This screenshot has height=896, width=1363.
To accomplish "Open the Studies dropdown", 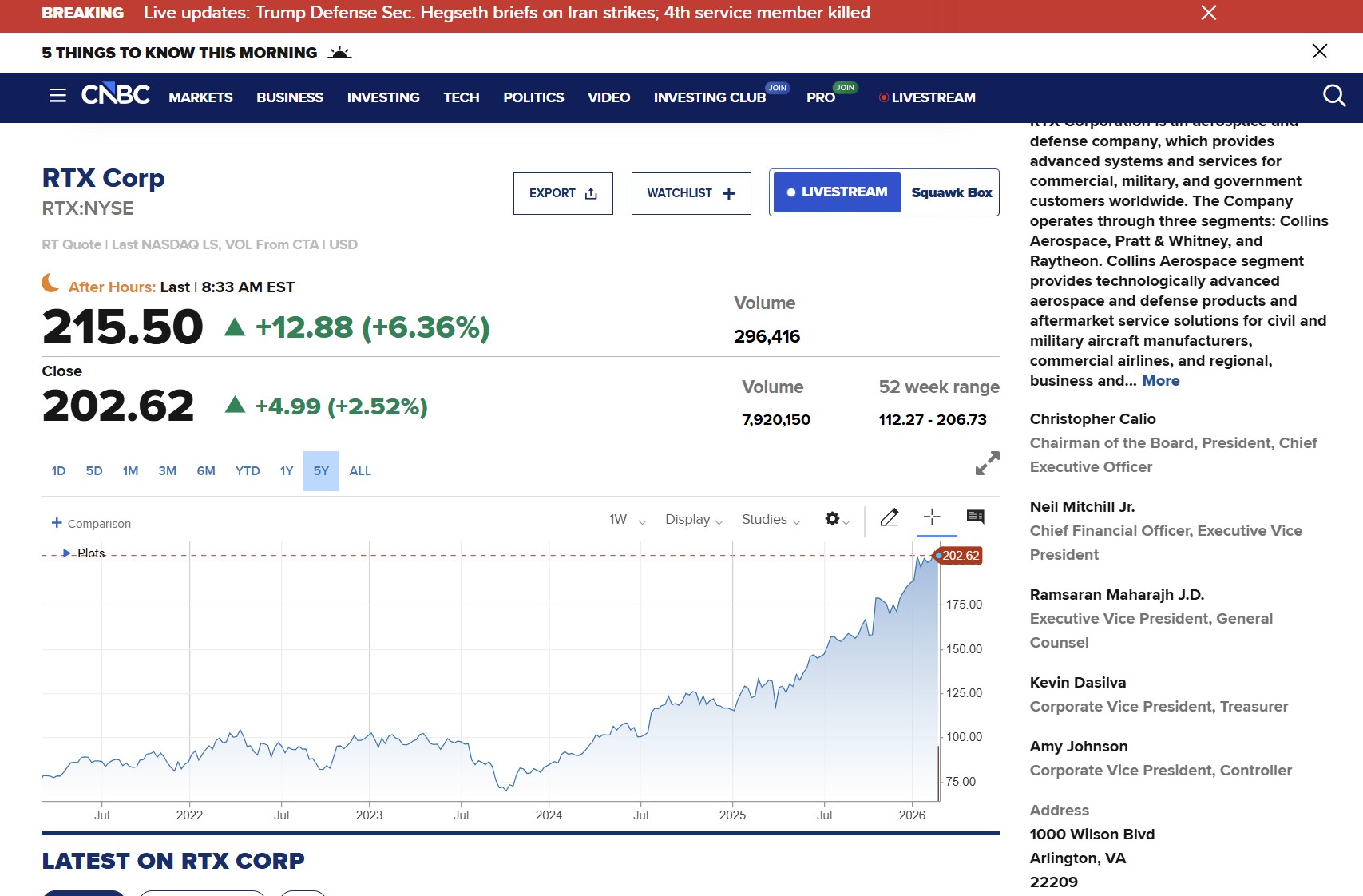I will pyautogui.click(x=771, y=520).
